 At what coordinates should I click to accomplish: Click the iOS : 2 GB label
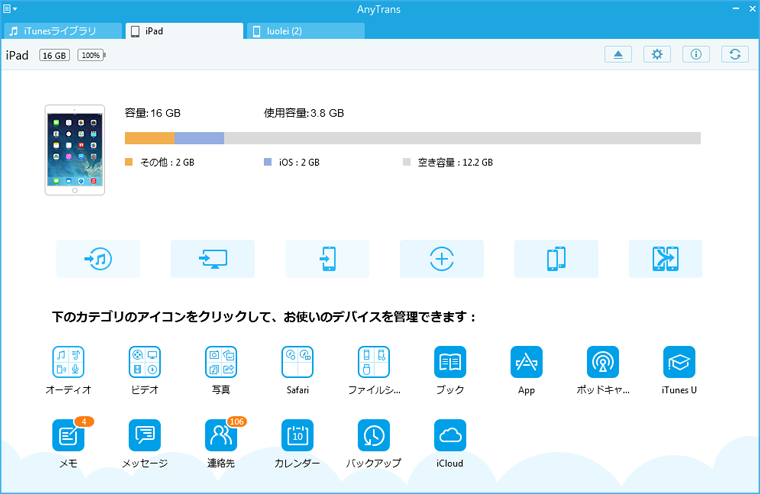(x=299, y=162)
